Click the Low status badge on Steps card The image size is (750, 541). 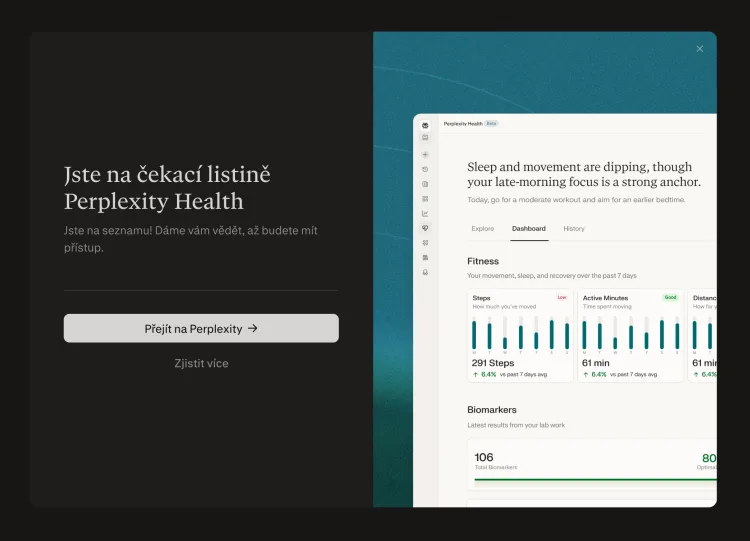(561, 297)
